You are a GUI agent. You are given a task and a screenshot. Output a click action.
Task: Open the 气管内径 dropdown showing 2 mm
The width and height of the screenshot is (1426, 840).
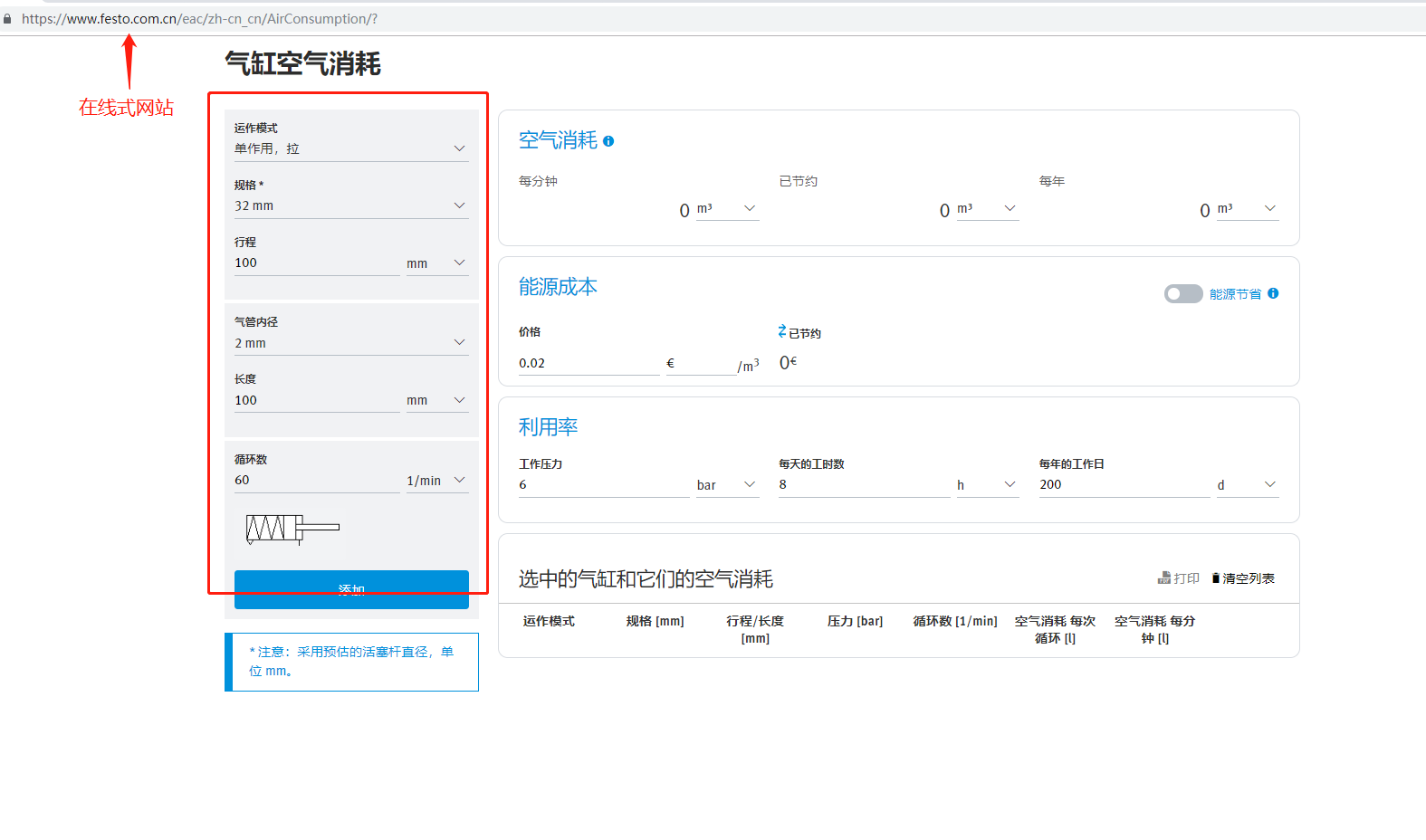351,343
